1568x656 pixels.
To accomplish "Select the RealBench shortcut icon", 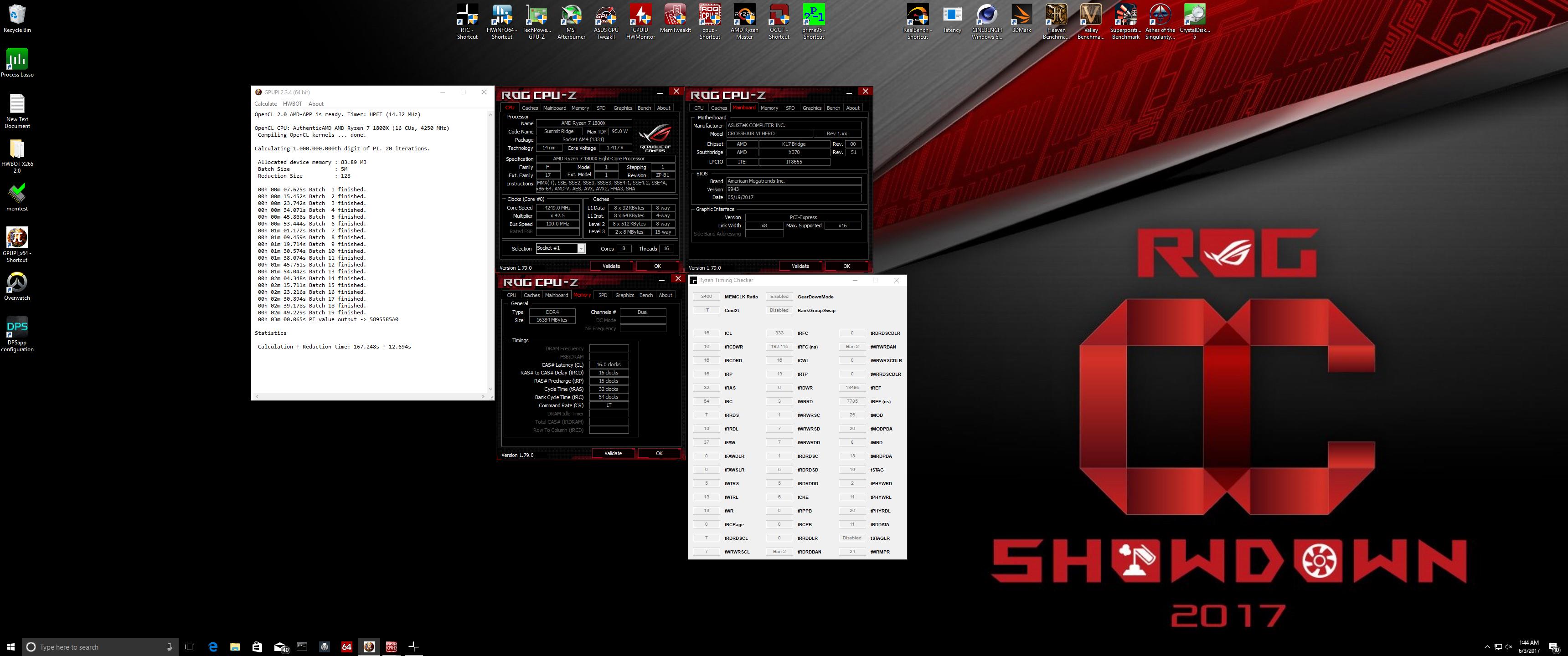I will coord(917,21).
